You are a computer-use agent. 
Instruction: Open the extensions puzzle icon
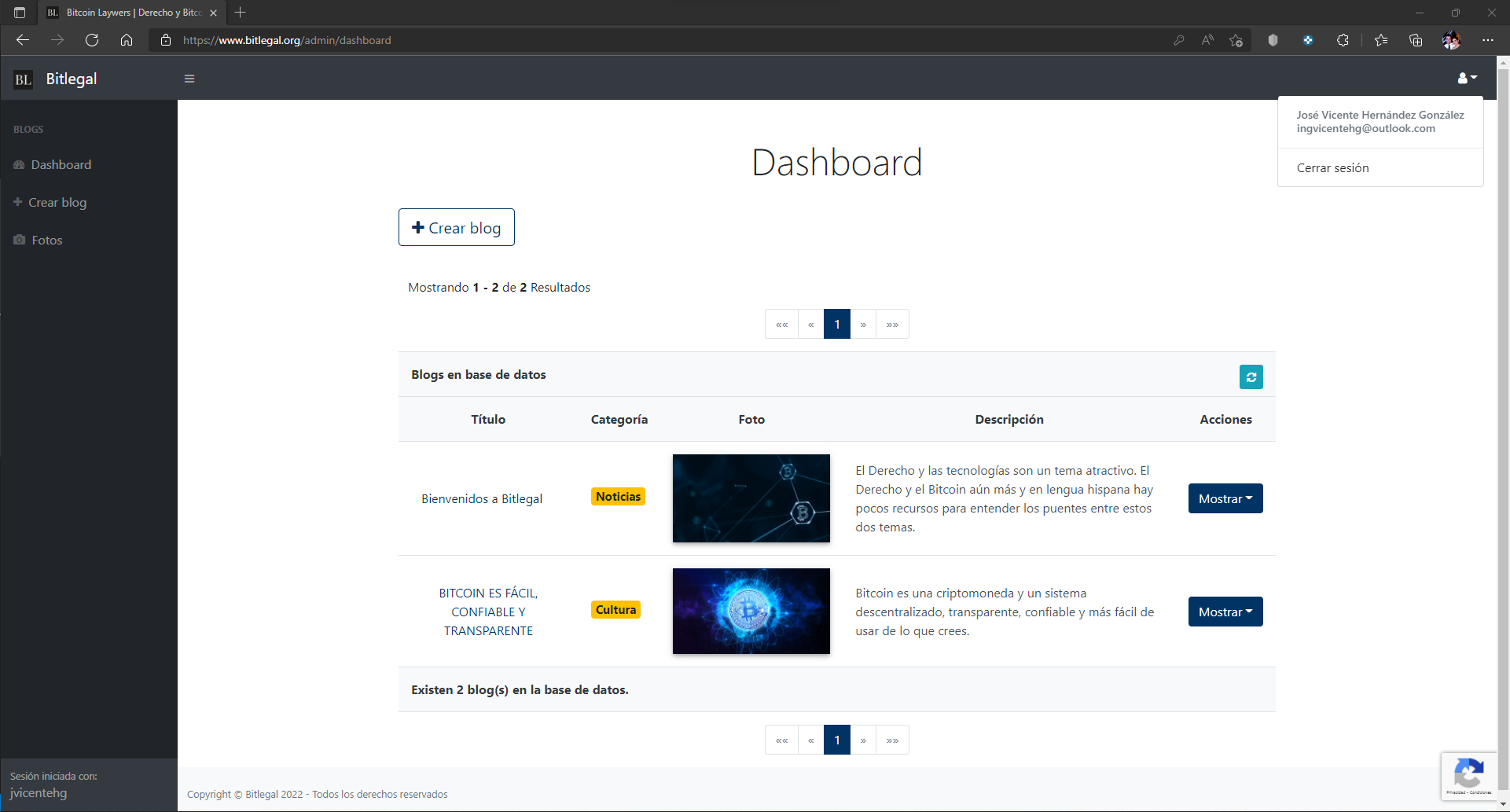[x=1343, y=40]
